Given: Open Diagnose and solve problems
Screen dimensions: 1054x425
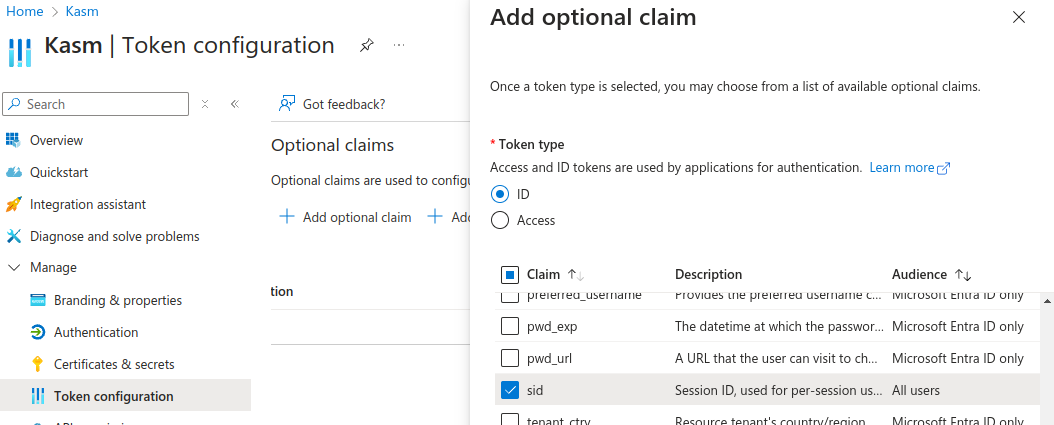Looking at the screenshot, I should click(x=114, y=236).
